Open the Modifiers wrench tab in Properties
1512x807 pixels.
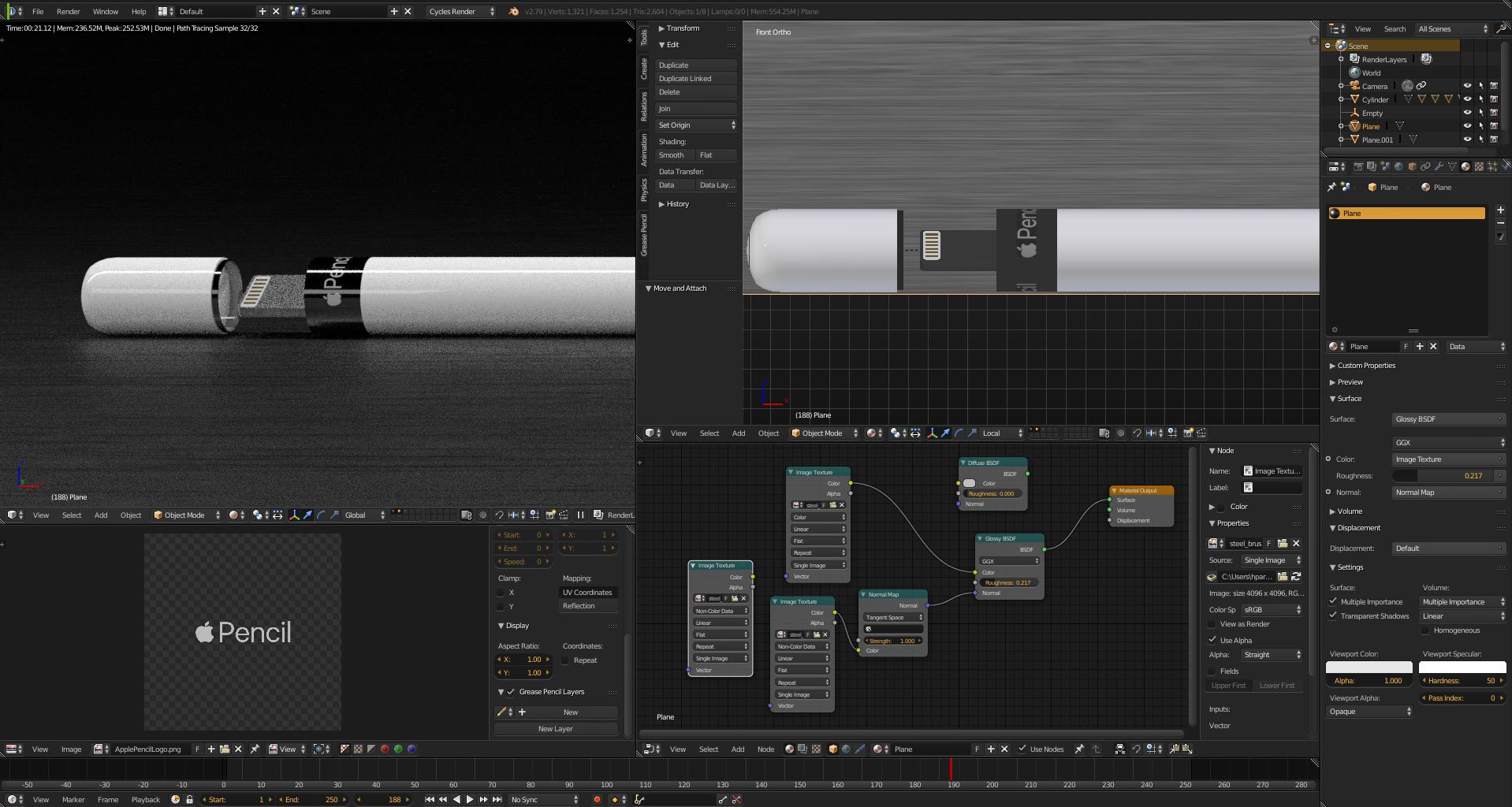click(x=1439, y=166)
